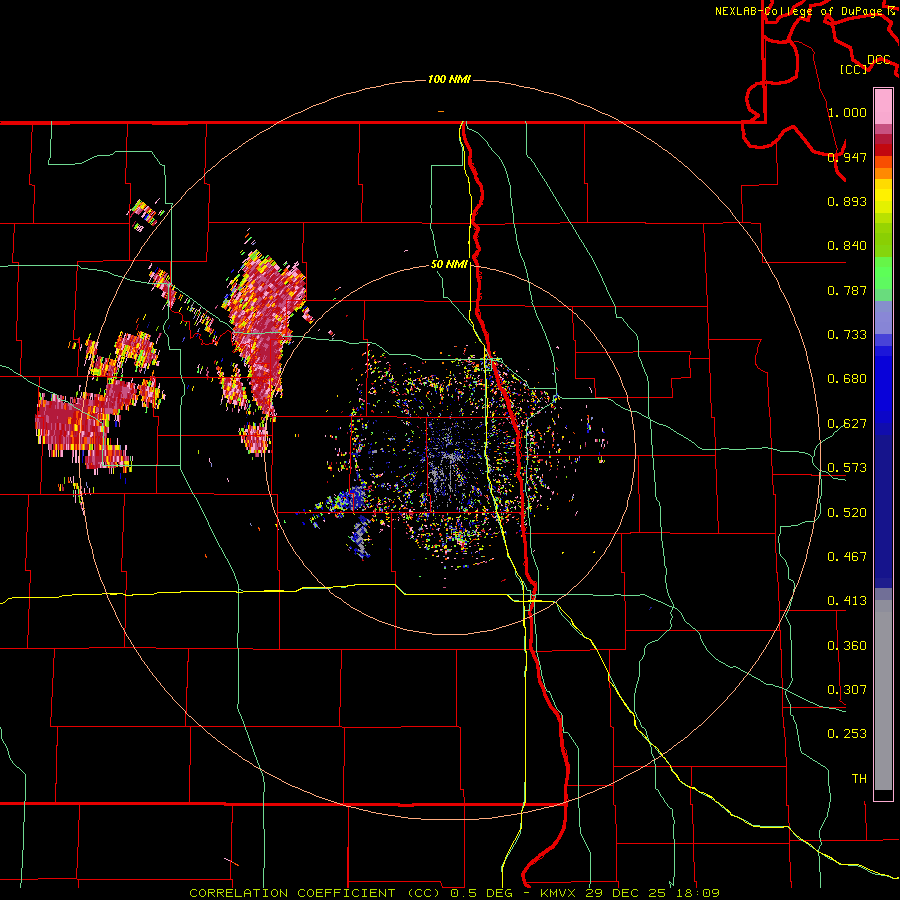Screen dimensions: 900x900
Task: Click the CORRELATION COEFFICIENT (CC) caption text
Action: (316, 893)
